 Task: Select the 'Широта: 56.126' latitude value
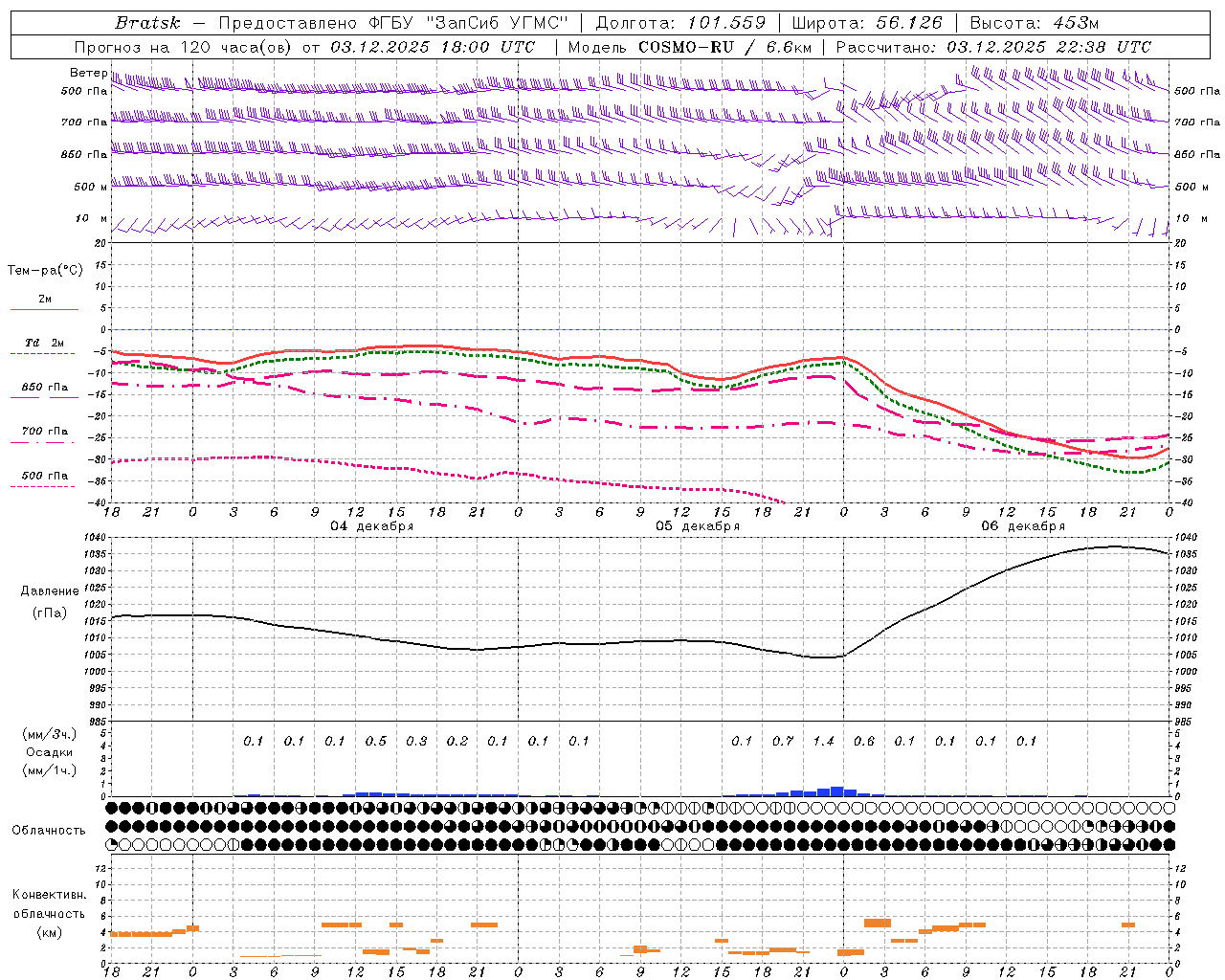(867, 23)
